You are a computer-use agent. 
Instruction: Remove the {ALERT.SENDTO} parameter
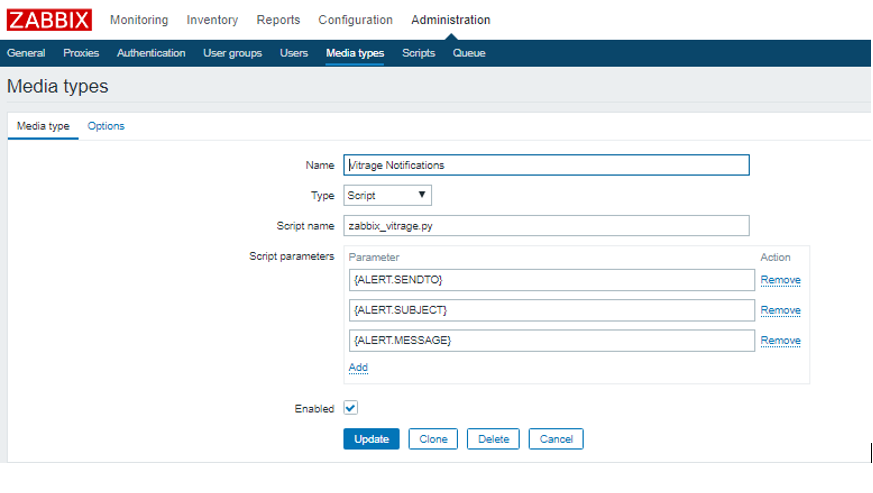click(780, 280)
